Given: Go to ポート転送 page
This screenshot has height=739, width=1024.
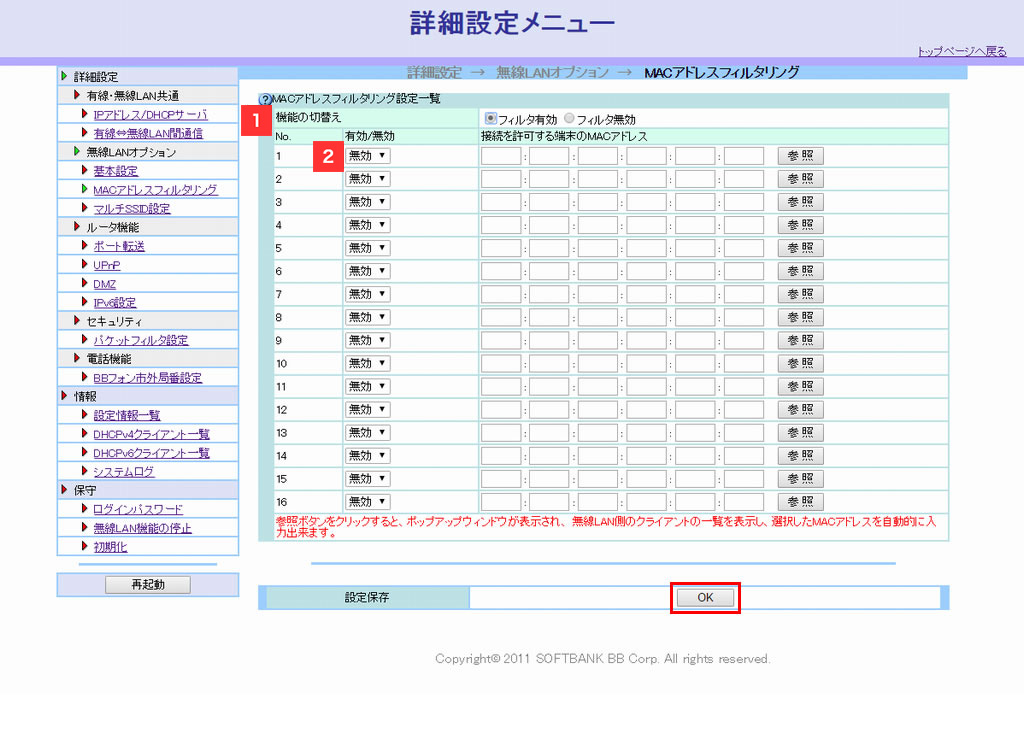Looking at the screenshot, I should 119,246.
